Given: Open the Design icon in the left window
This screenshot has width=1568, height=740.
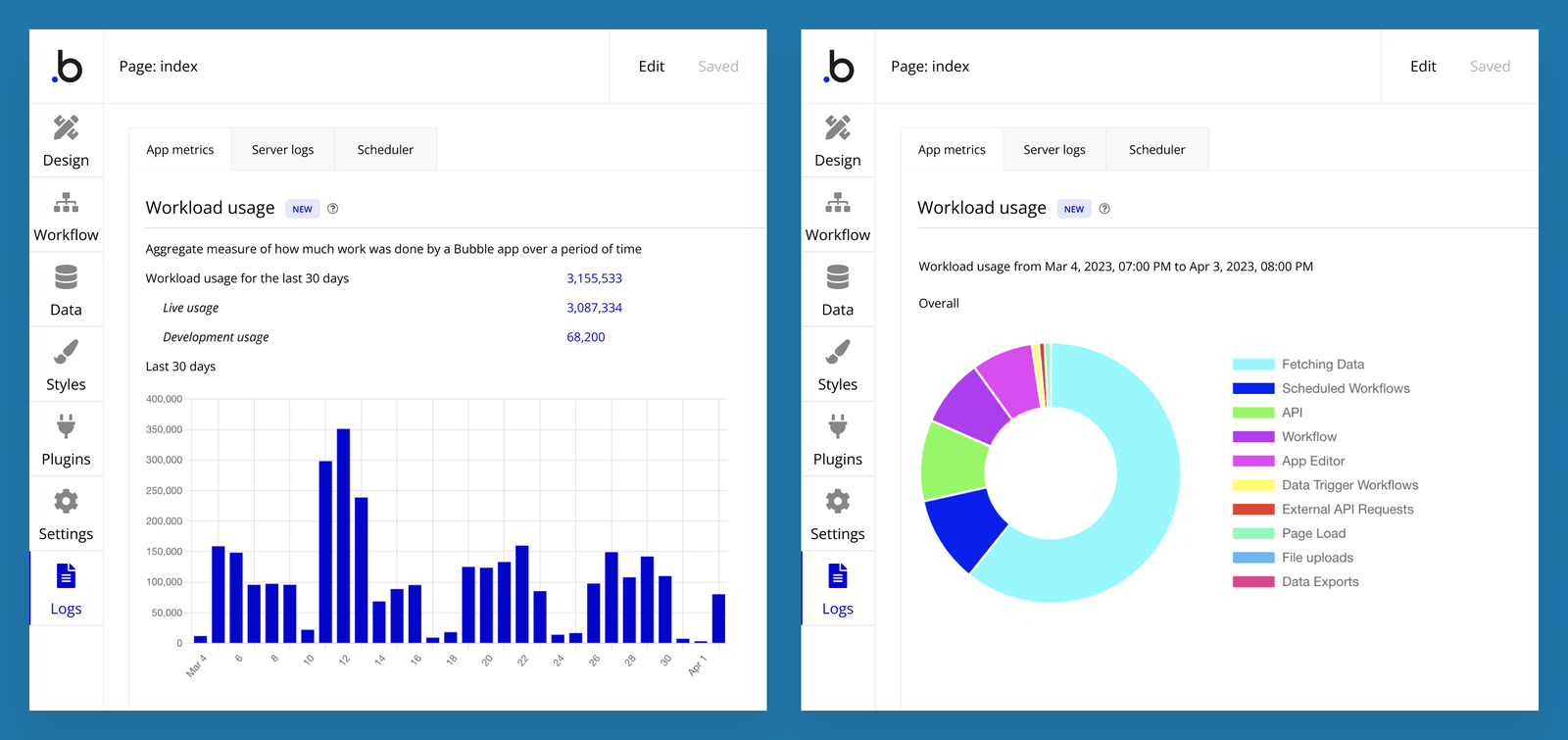Looking at the screenshot, I should click(66, 128).
